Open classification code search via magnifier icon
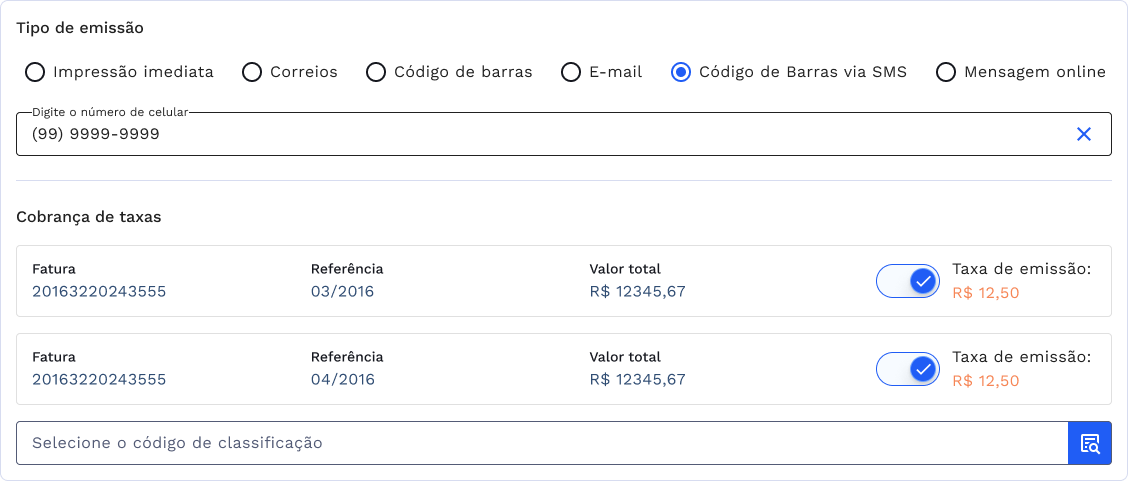This screenshot has height=481, width=1128. coord(1090,443)
